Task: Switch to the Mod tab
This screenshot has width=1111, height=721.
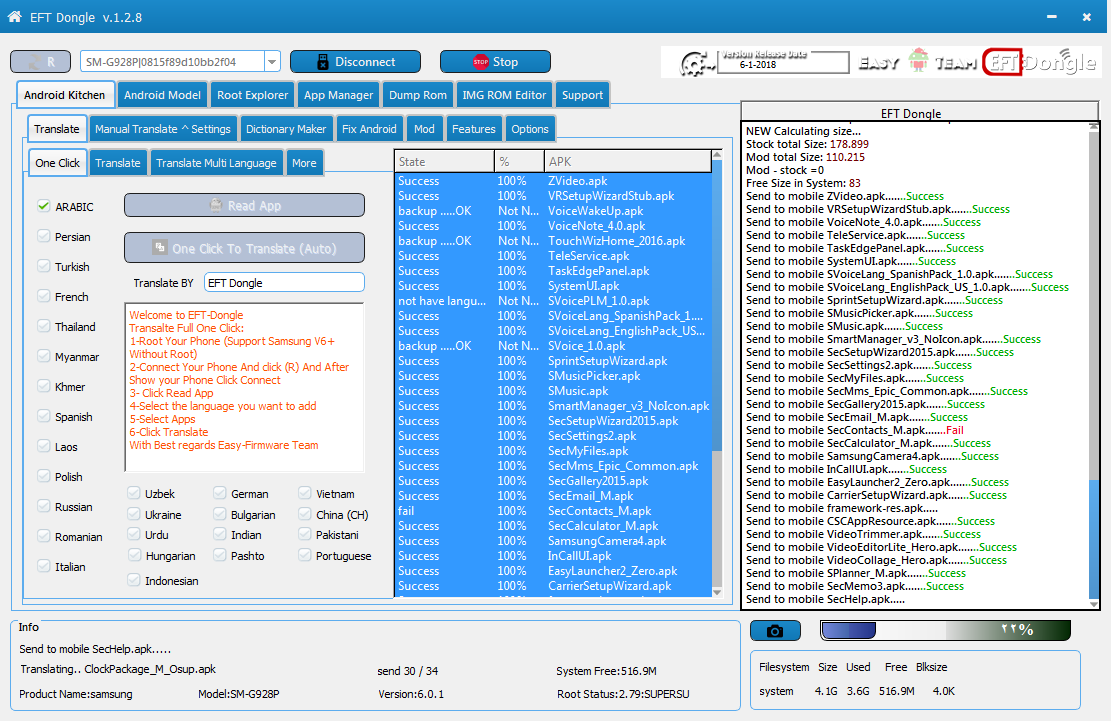Action: click(x=424, y=129)
